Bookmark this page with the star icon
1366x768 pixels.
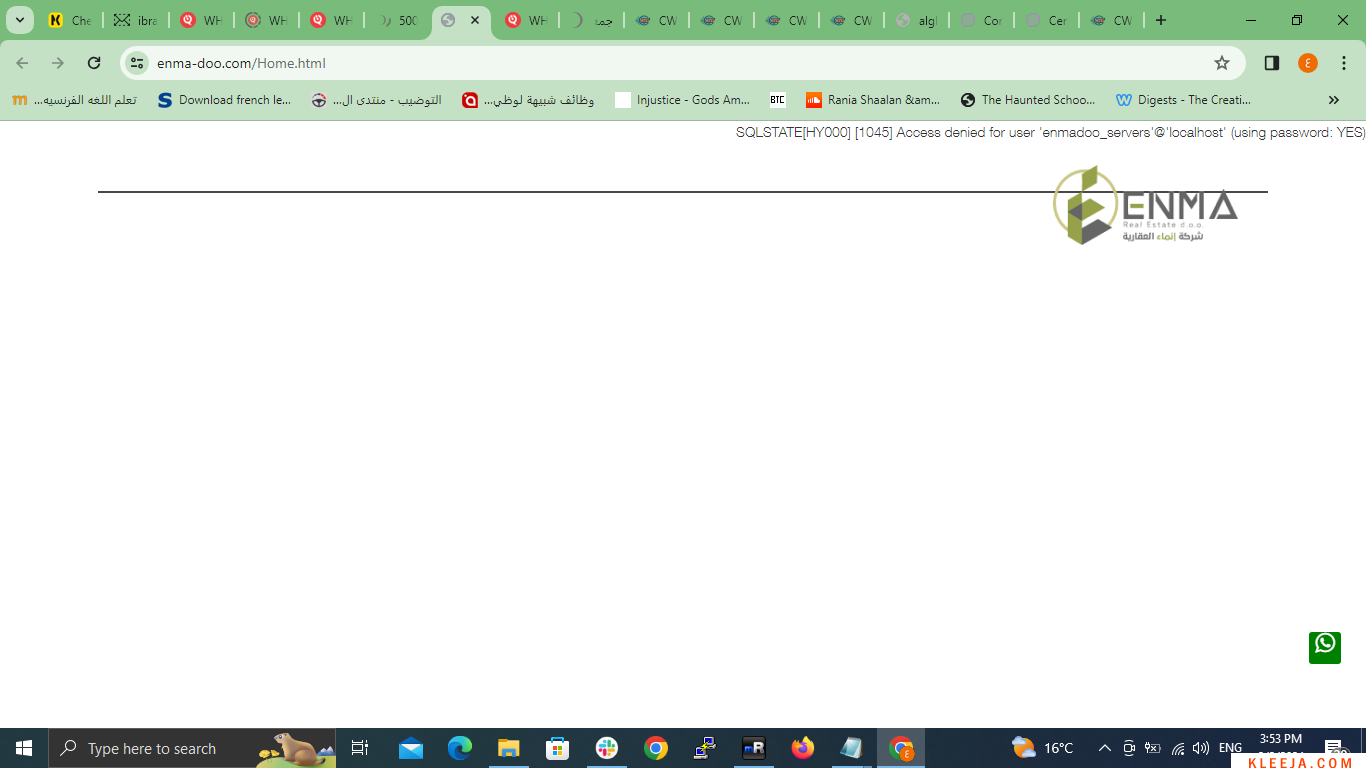coord(1221,63)
